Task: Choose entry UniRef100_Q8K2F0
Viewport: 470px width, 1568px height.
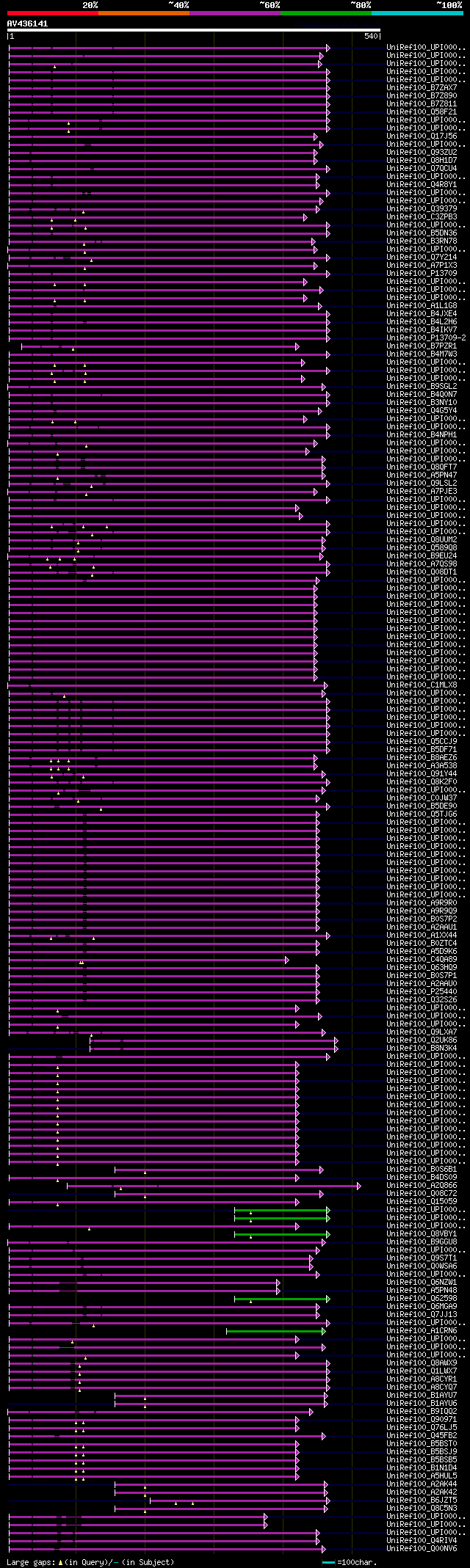Action: [x=422, y=782]
